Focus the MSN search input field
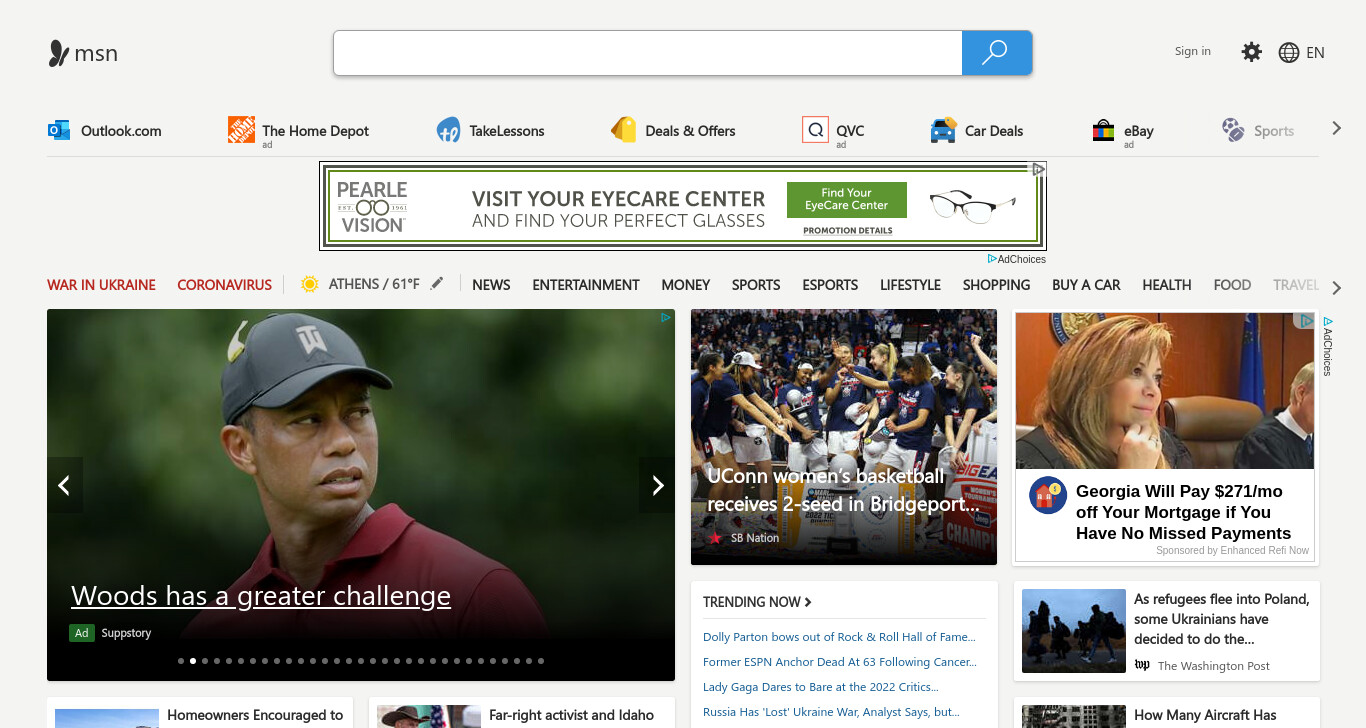This screenshot has width=1366, height=728. click(648, 53)
